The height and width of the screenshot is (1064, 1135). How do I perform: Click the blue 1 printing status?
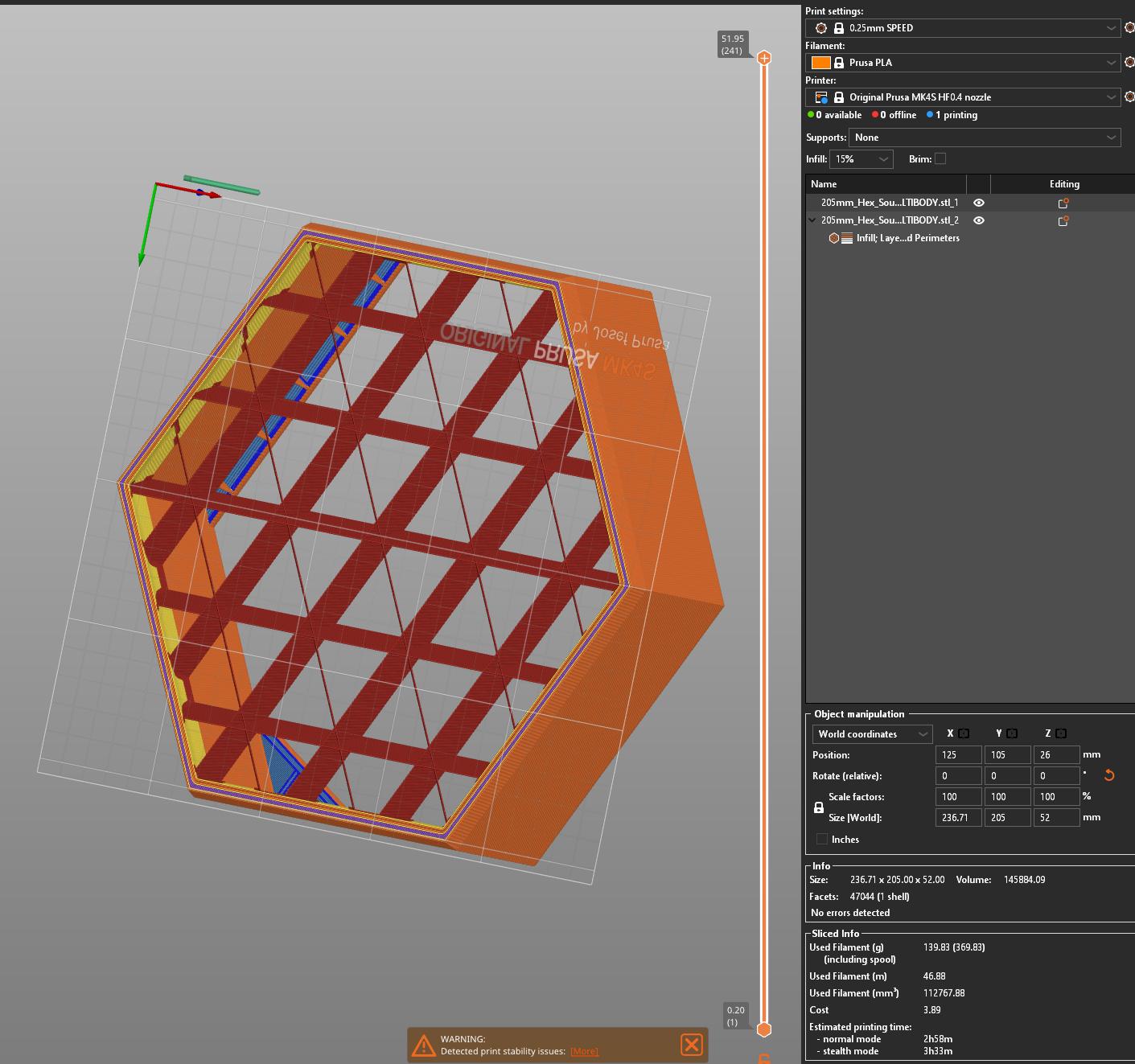[x=952, y=115]
